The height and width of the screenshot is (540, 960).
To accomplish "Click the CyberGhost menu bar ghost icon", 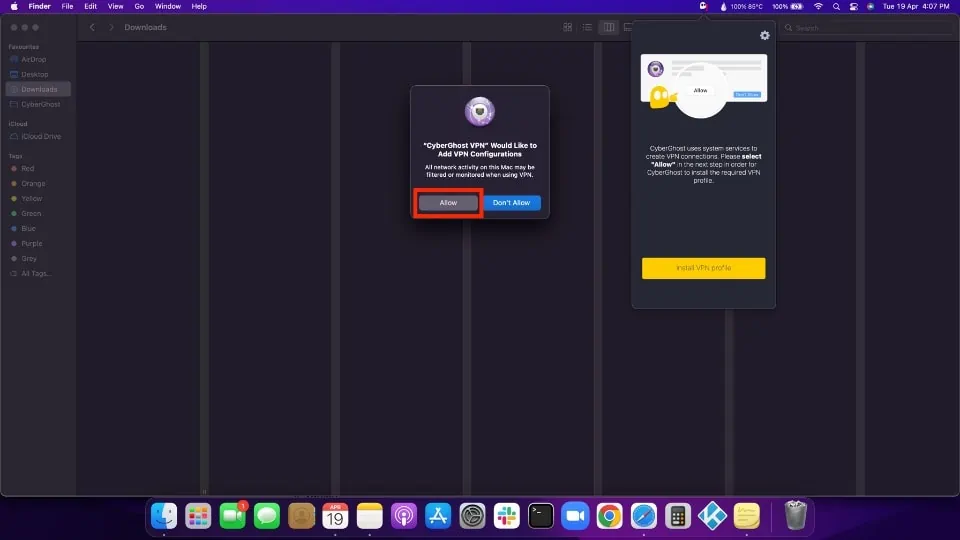I will pos(703,6).
